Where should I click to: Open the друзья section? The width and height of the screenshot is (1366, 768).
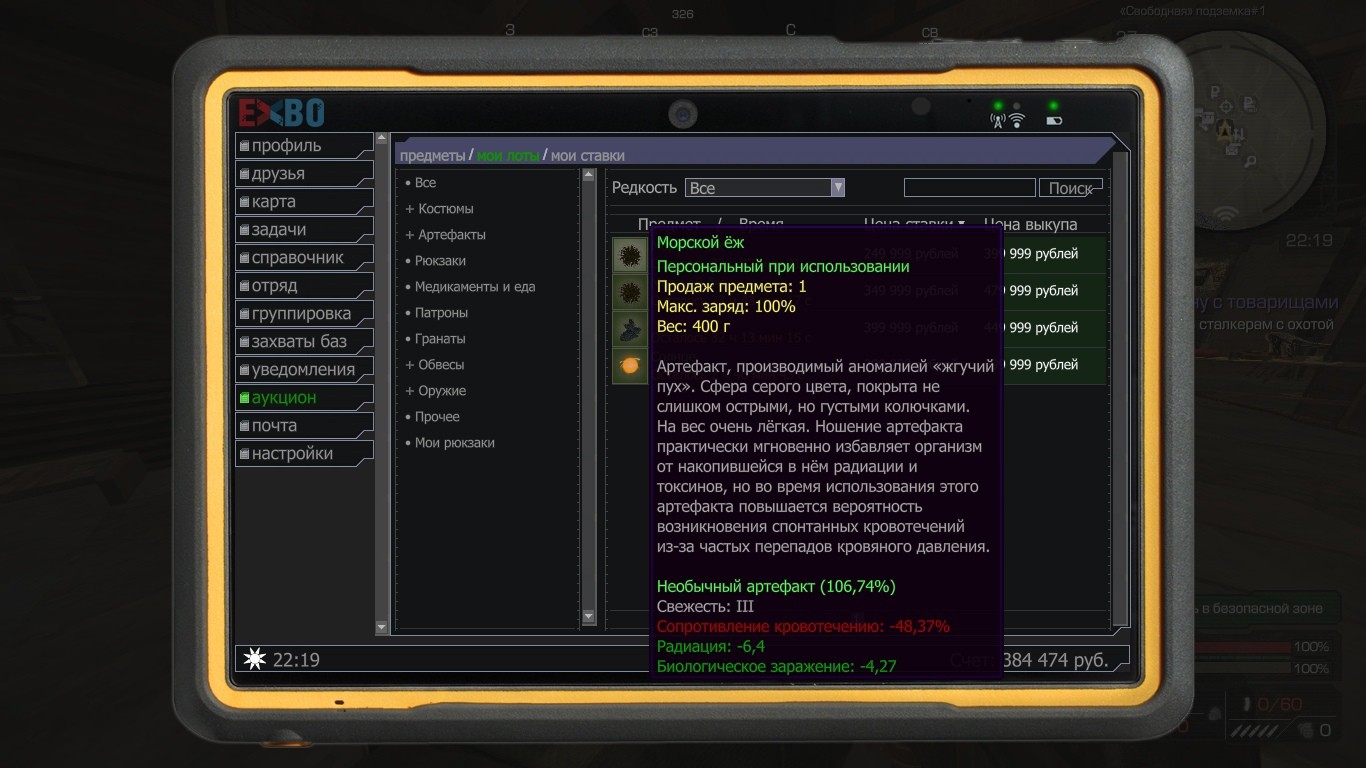(x=304, y=174)
